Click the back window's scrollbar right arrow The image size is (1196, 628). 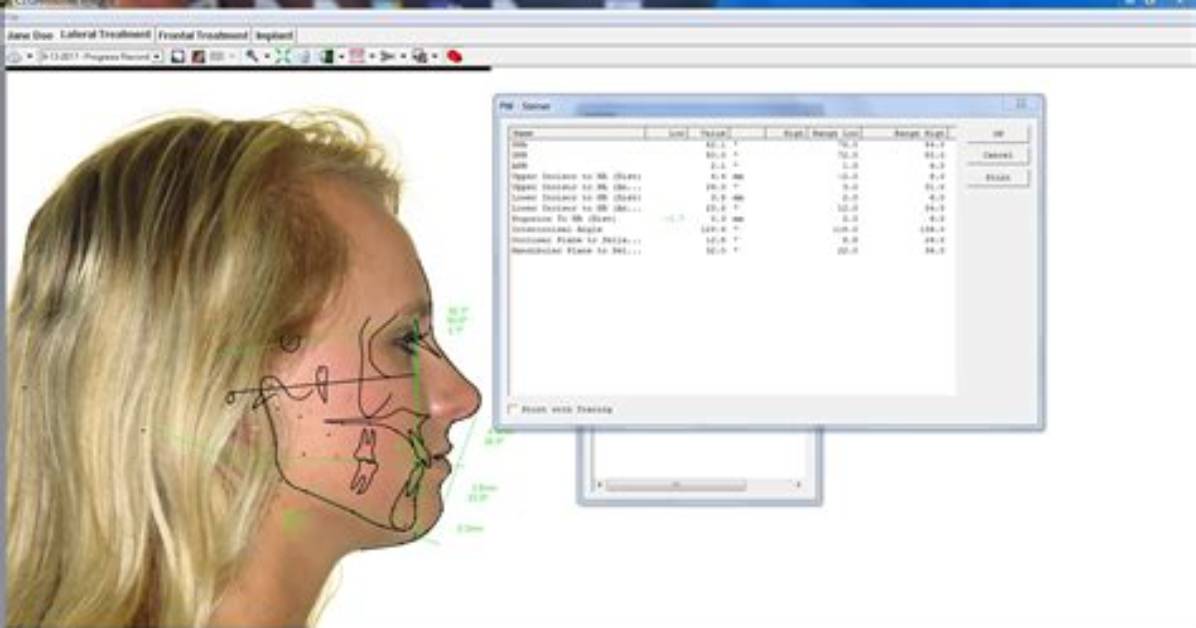798,485
